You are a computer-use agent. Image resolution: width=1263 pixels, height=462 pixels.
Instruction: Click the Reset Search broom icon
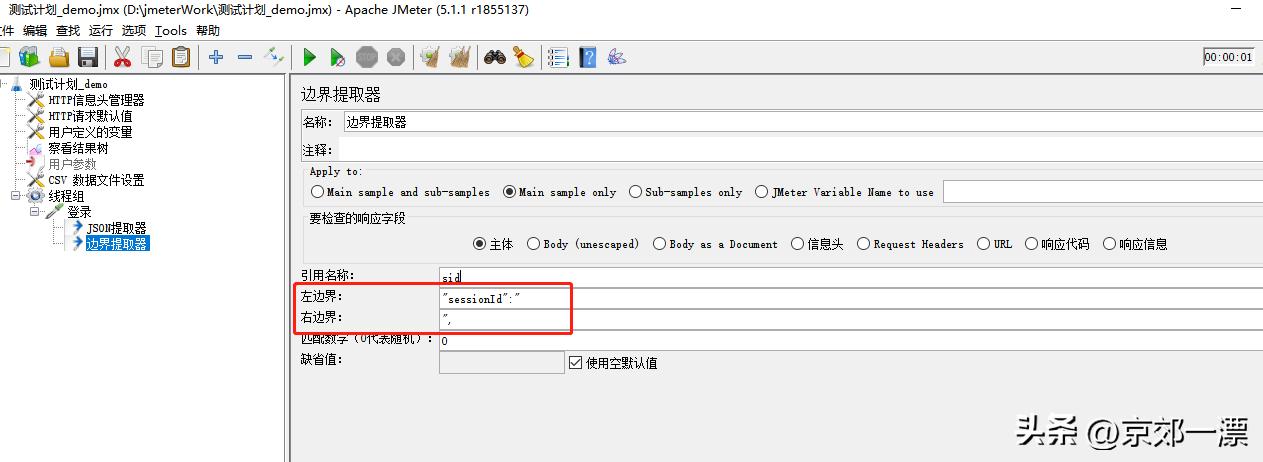click(x=524, y=57)
